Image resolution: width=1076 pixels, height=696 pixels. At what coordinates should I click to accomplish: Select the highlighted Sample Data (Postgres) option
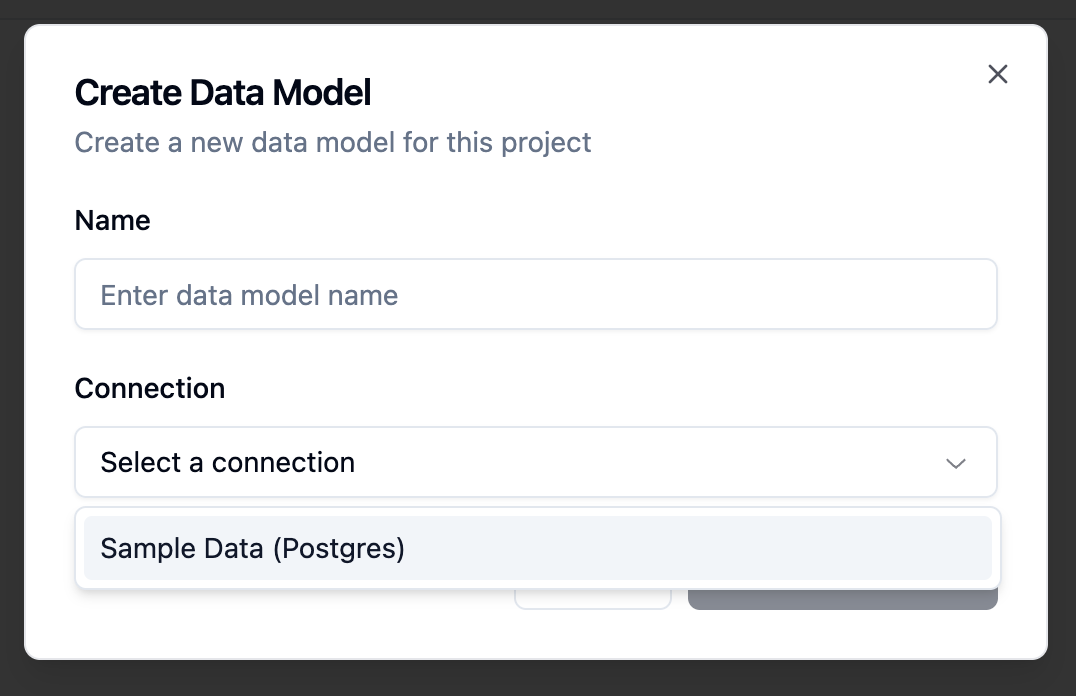point(536,548)
